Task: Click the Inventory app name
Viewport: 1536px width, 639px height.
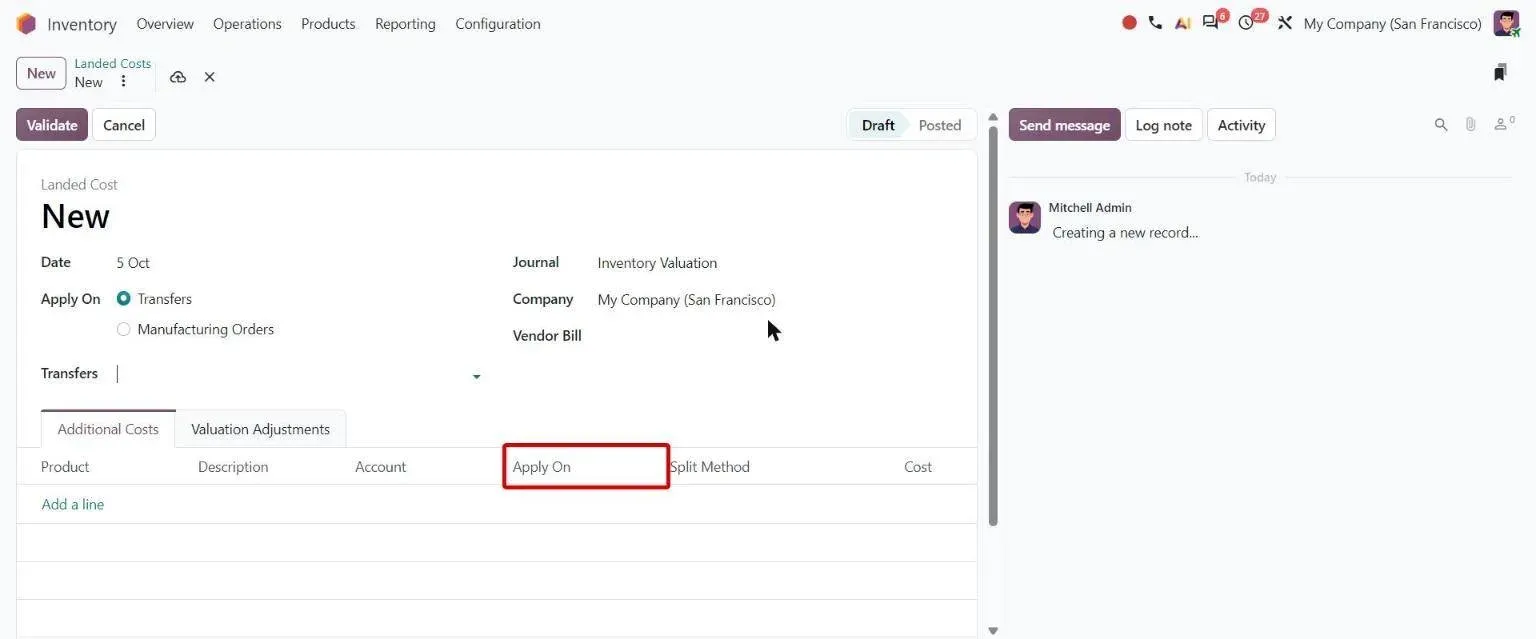Action: (82, 24)
